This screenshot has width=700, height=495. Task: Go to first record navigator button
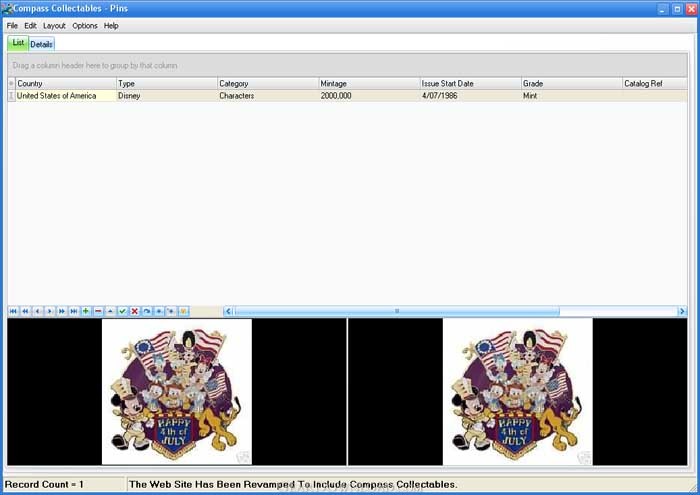tap(13, 311)
